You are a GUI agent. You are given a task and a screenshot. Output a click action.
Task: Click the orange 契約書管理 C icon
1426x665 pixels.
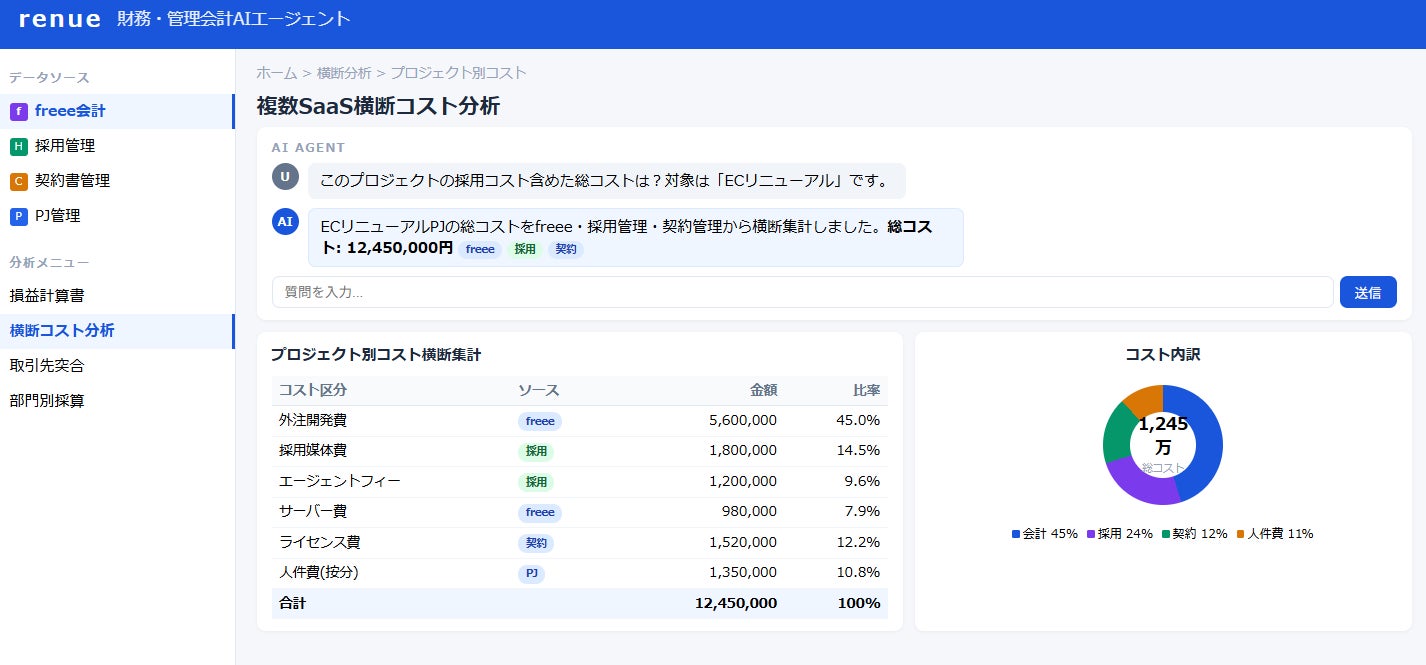pos(18,182)
